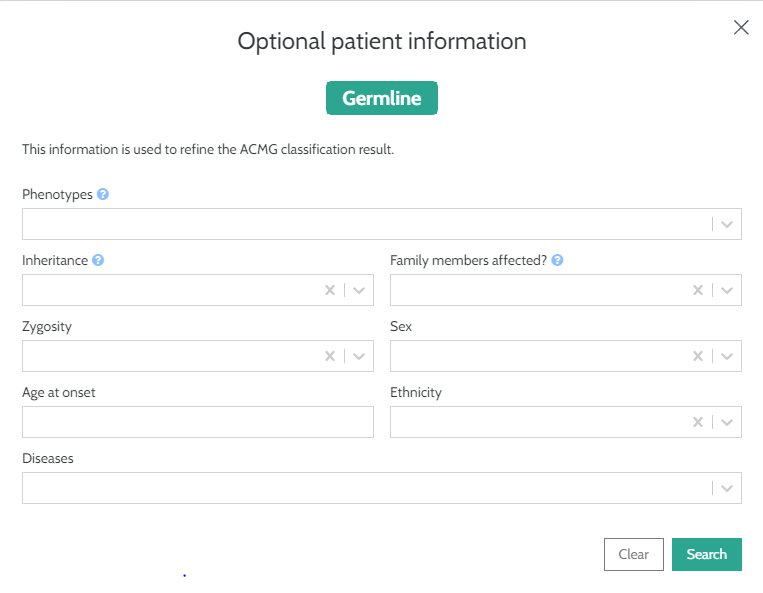Click the Germline mode button
This screenshot has height=593, width=763.
(x=381, y=98)
